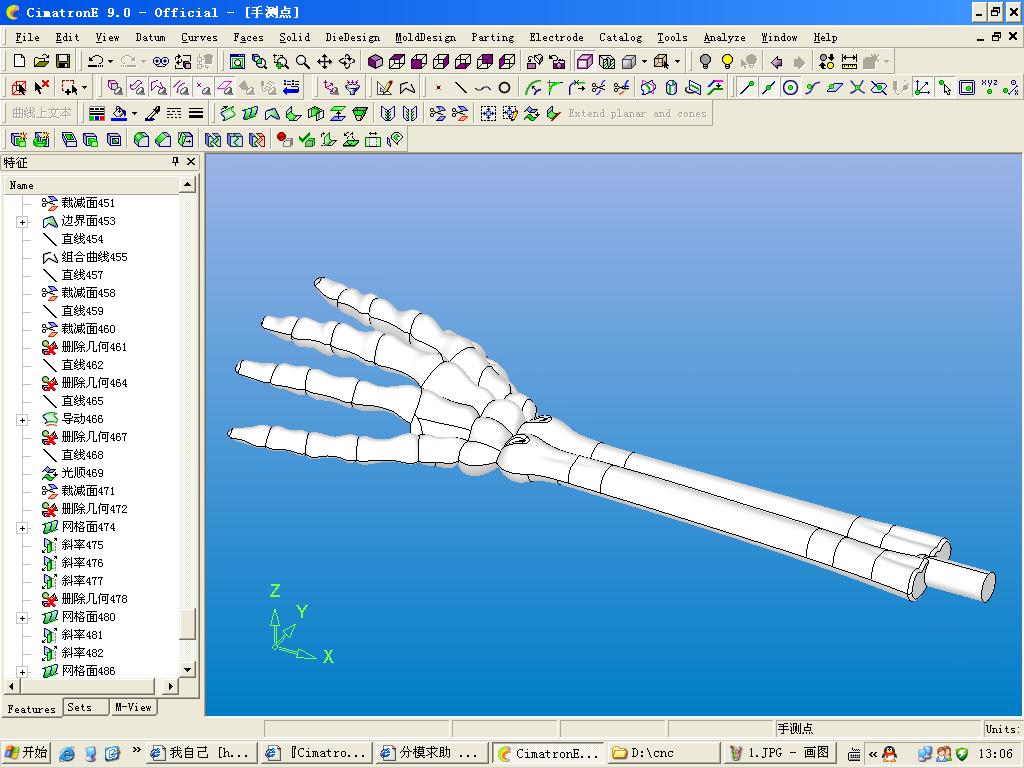This screenshot has width=1024, height=768.
Task: Open the gray render cube dropdown arrow
Action: coord(644,61)
